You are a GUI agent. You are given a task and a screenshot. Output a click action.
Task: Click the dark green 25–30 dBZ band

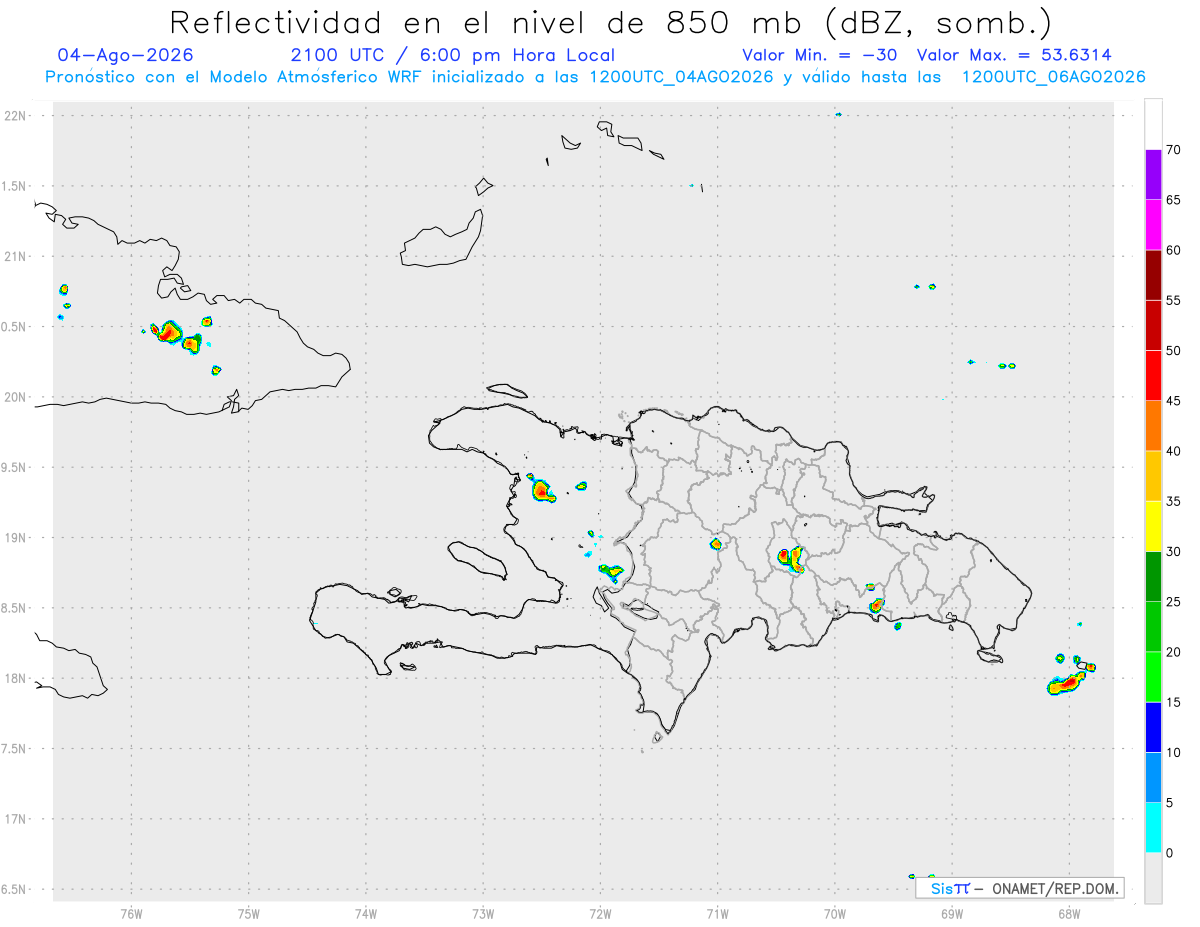click(1153, 577)
